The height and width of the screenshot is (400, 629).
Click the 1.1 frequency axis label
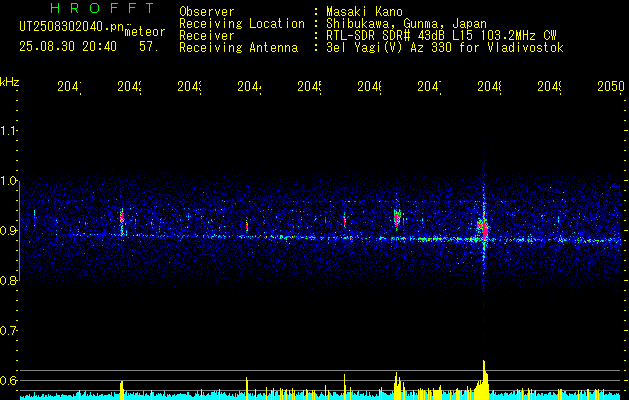8,130
